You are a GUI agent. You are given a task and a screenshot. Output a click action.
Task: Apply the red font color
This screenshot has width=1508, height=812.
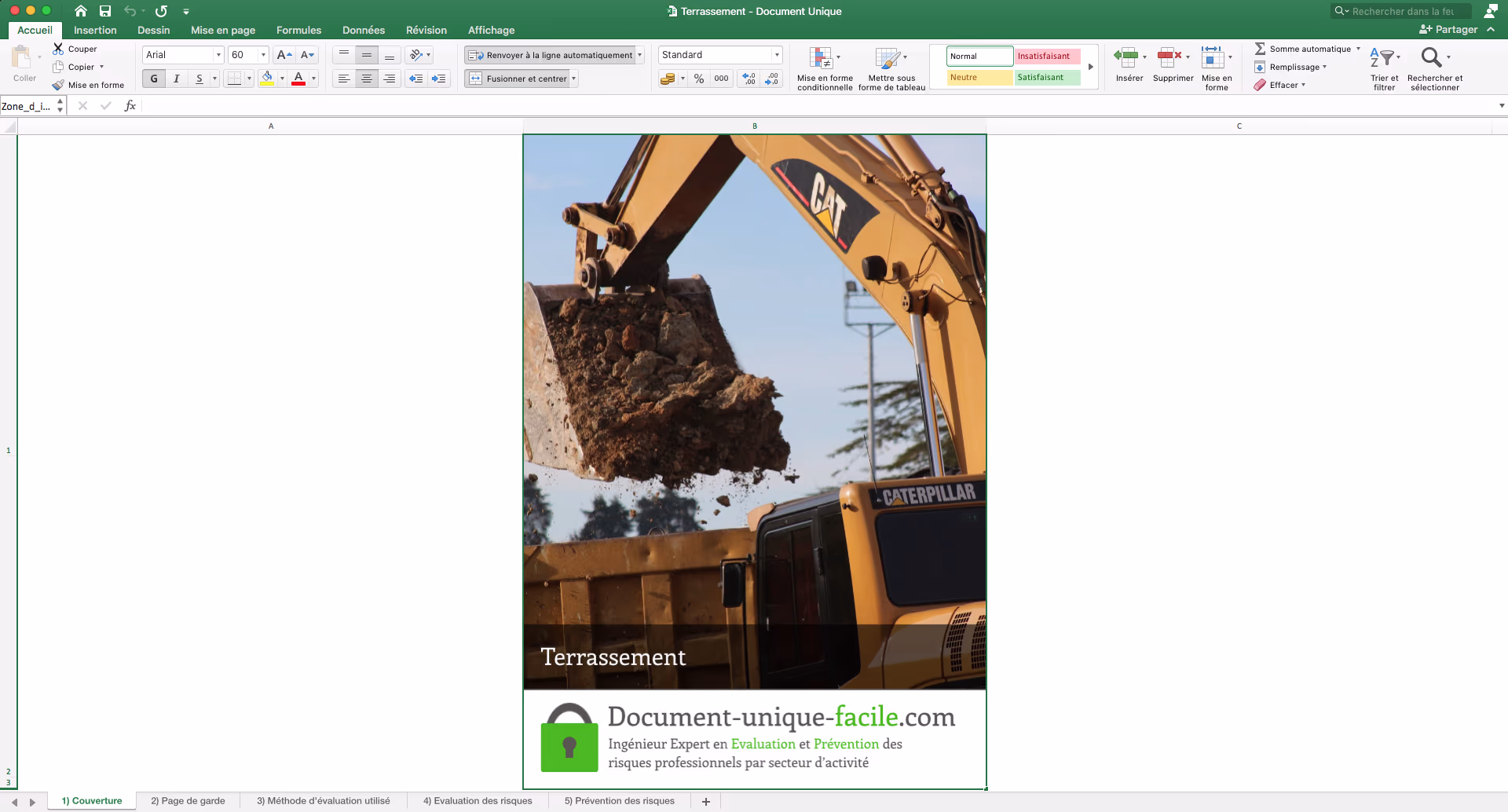298,79
